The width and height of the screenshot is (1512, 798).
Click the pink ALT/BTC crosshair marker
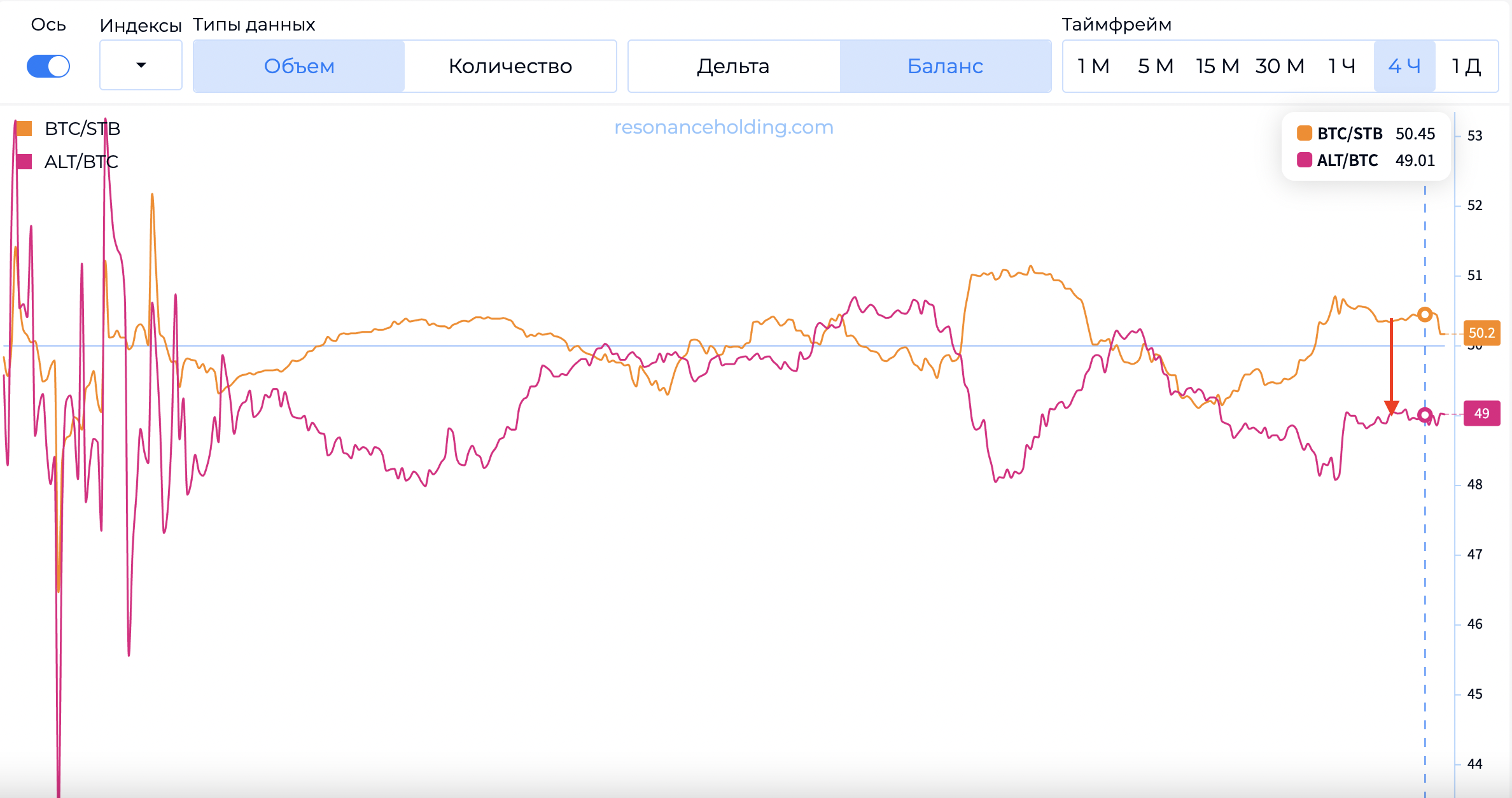click(x=1425, y=415)
